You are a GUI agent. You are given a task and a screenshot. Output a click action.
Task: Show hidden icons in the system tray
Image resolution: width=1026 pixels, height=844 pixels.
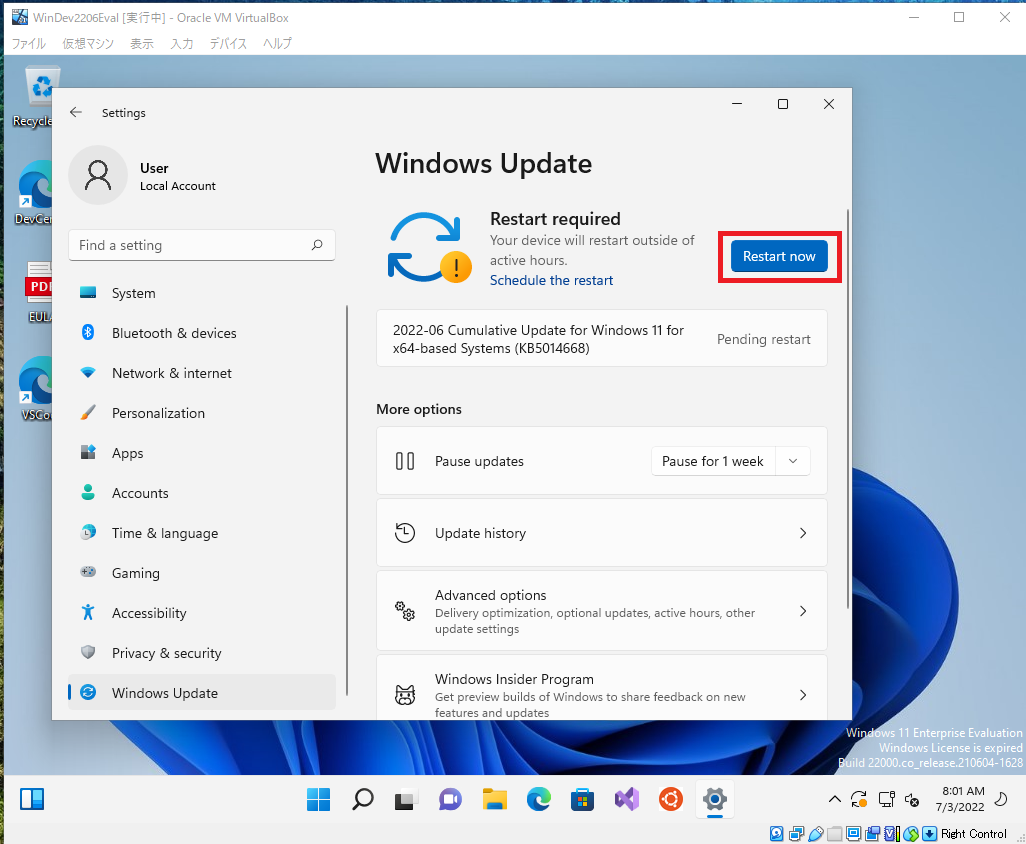pyautogui.click(x=834, y=799)
